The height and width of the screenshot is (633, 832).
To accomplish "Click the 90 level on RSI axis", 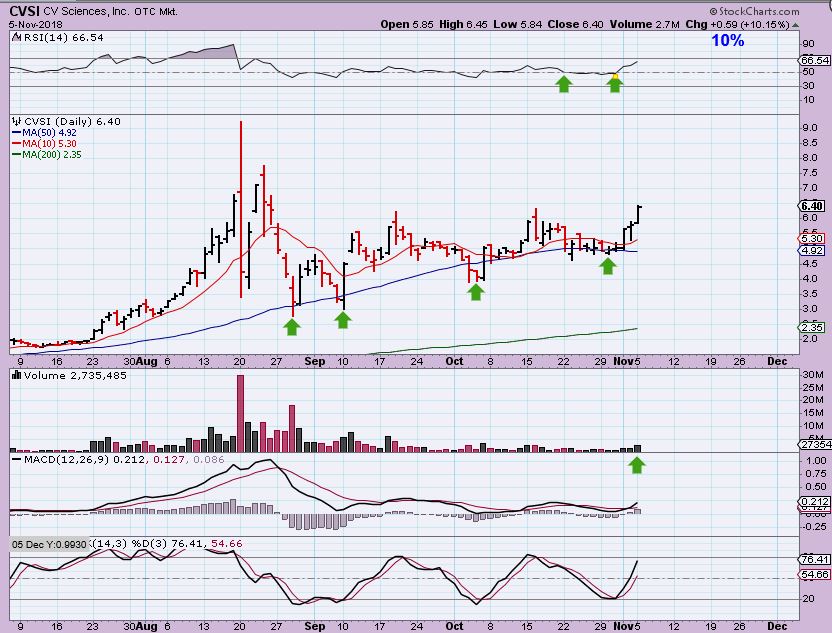I will pos(809,44).
